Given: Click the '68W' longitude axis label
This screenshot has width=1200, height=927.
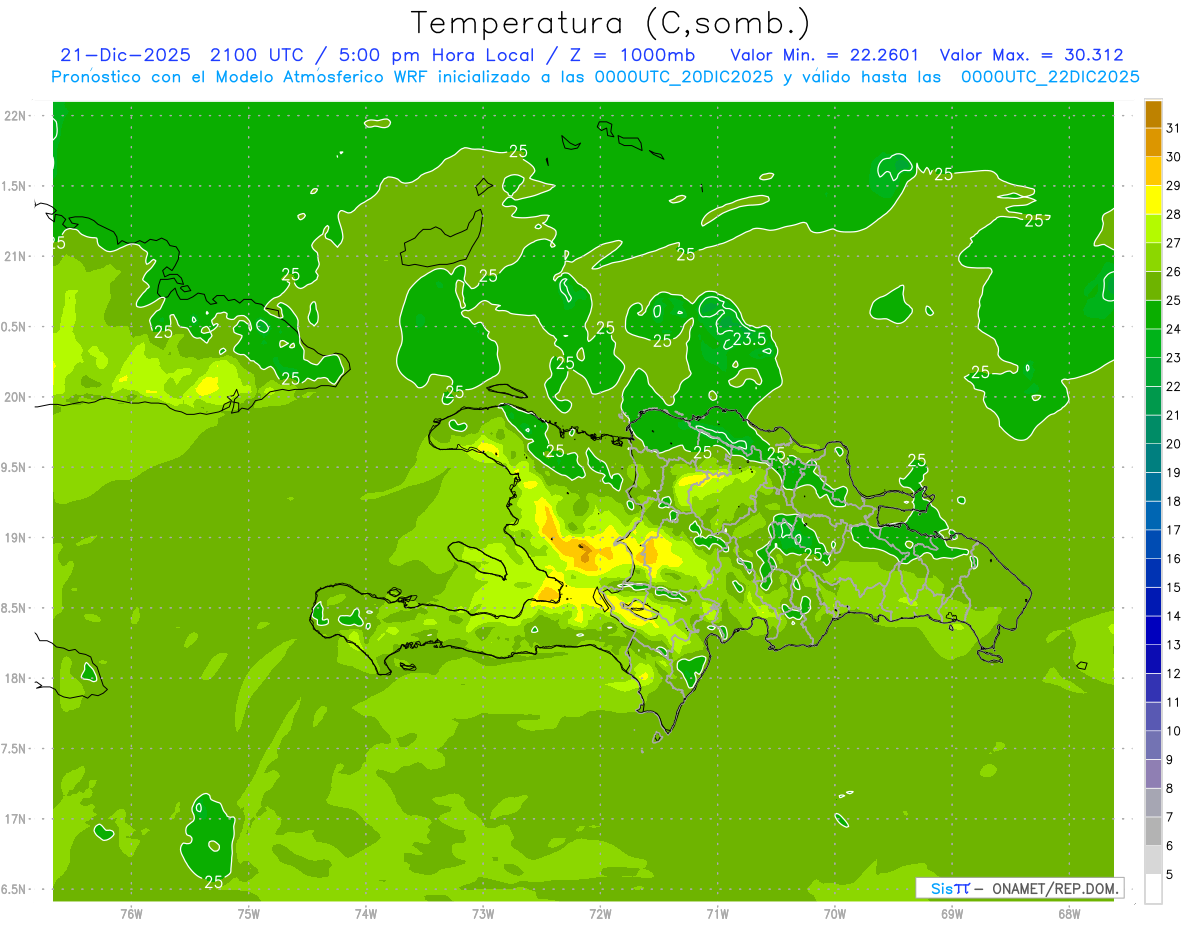Looking at the screenshot, I should pos(1069,914).
